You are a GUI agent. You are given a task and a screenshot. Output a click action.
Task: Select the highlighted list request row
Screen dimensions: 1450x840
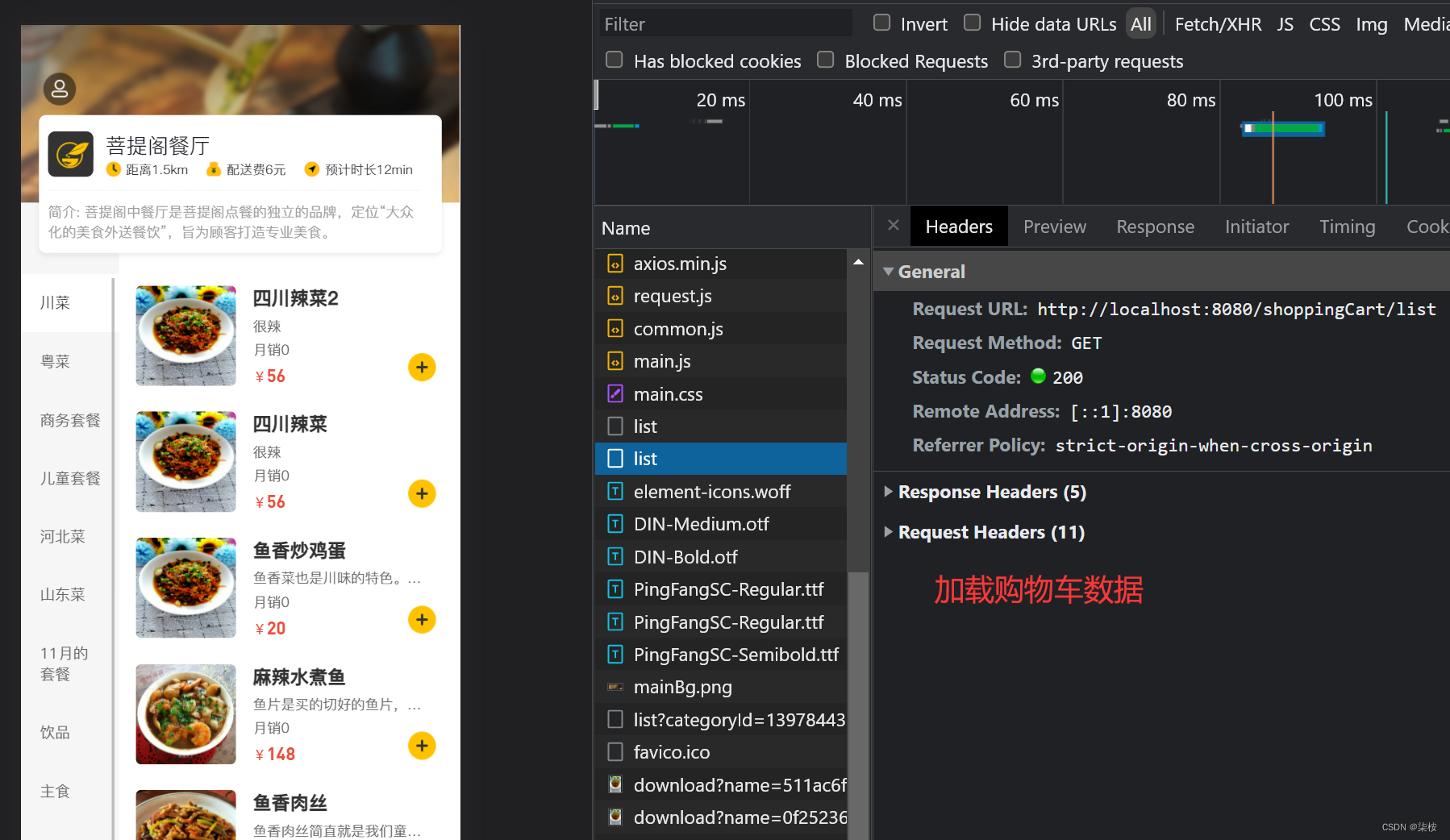click(x=721, y=459)
